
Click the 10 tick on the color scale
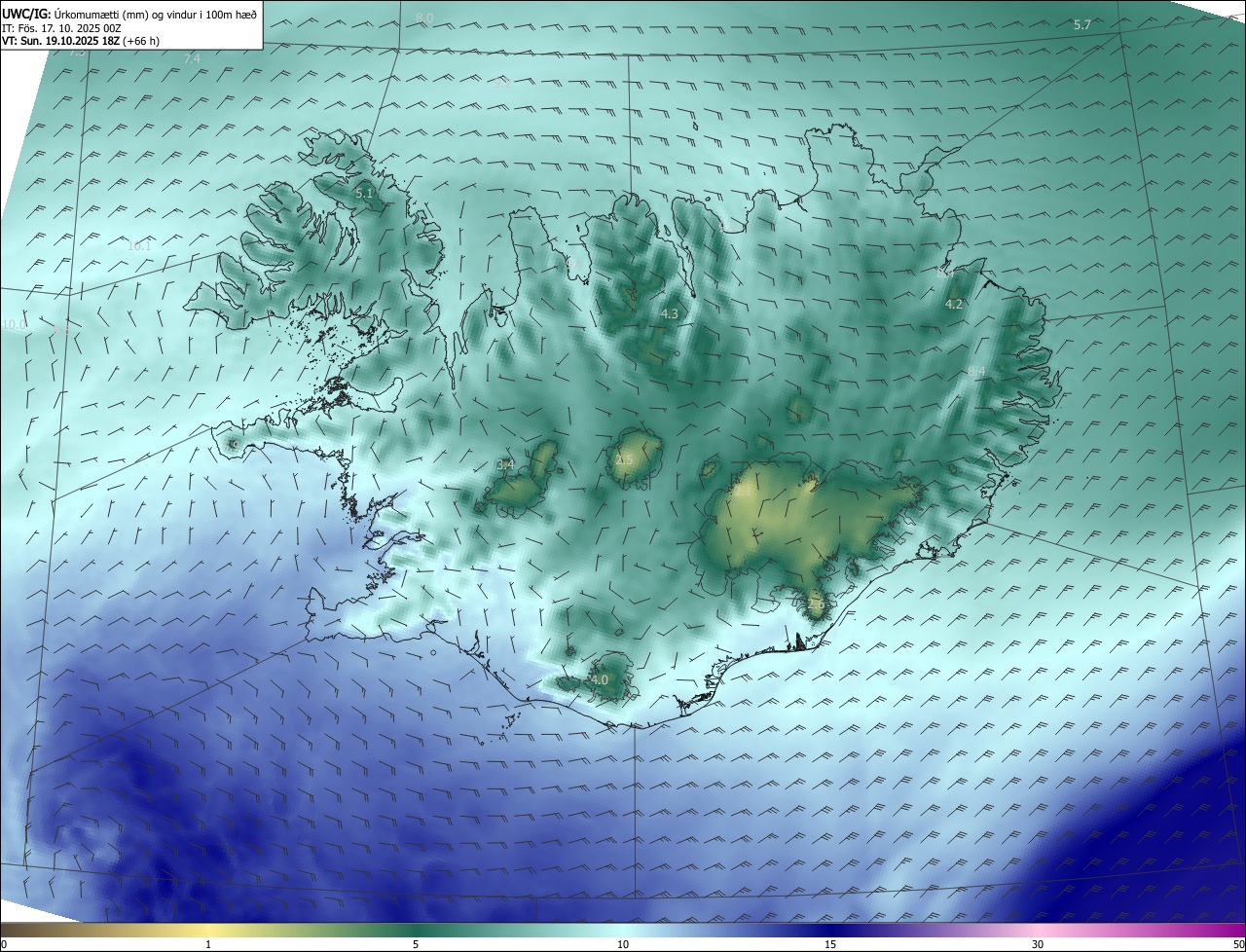click(x=623, y=944)
